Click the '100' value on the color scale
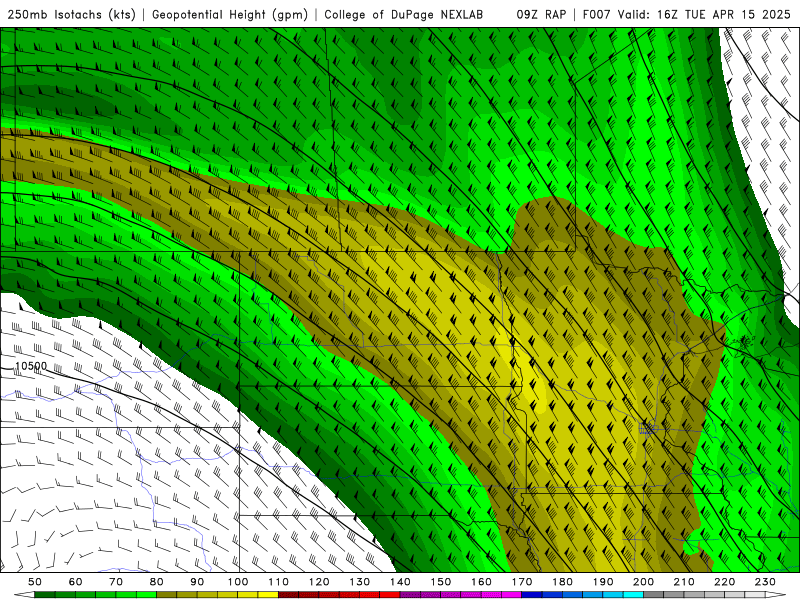Image resolution: width=800 pixels, height=600 pixels. (238, 582)
